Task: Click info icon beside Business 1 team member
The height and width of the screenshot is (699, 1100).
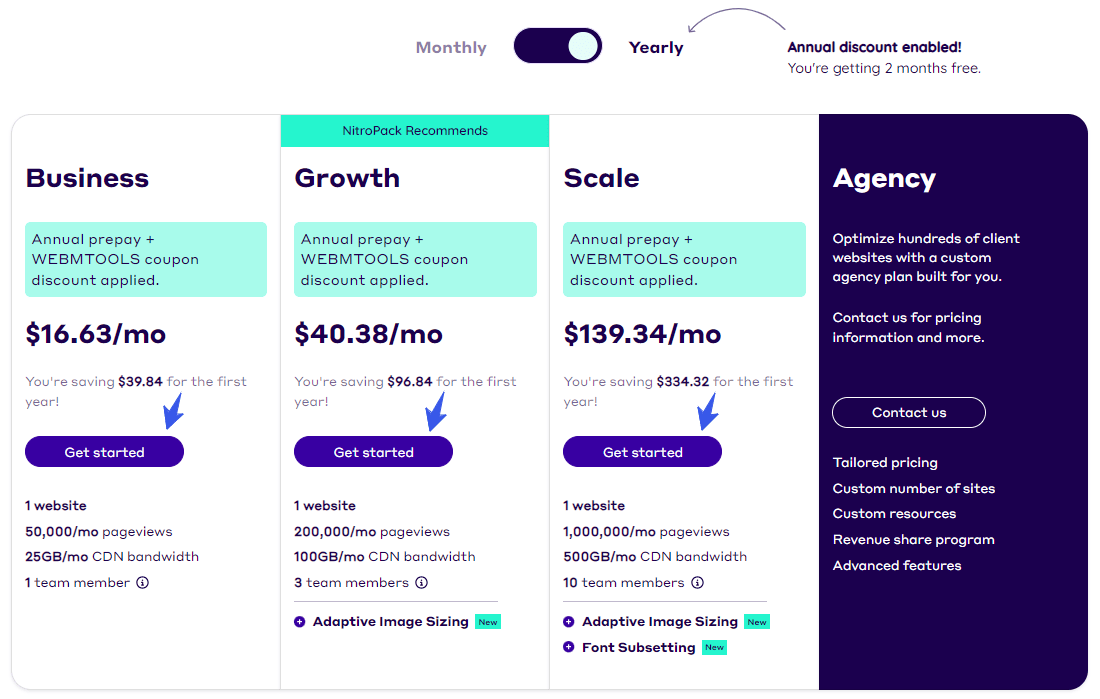Action: pos(142,583)
